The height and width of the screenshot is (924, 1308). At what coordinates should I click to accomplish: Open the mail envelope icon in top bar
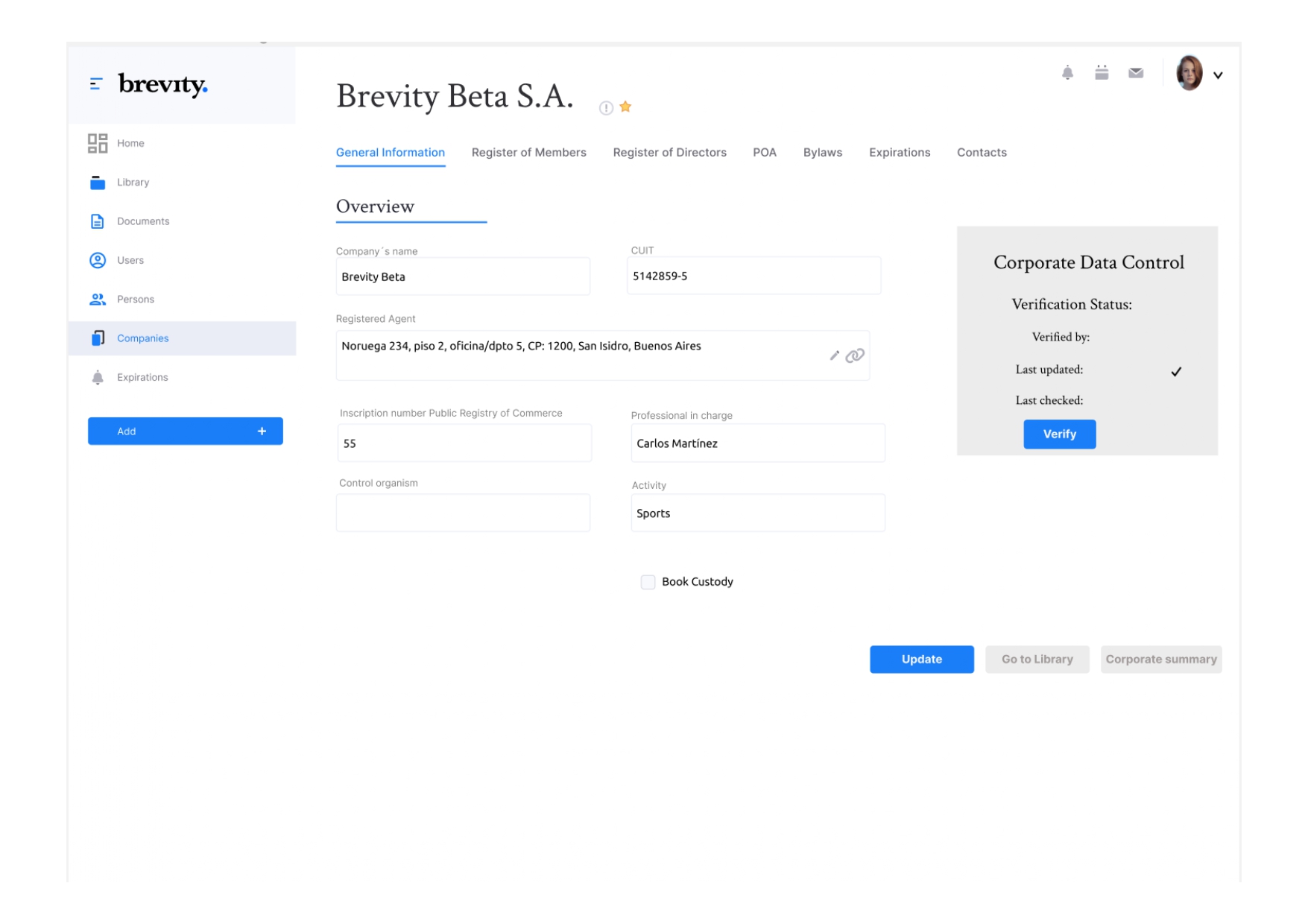1134,73
